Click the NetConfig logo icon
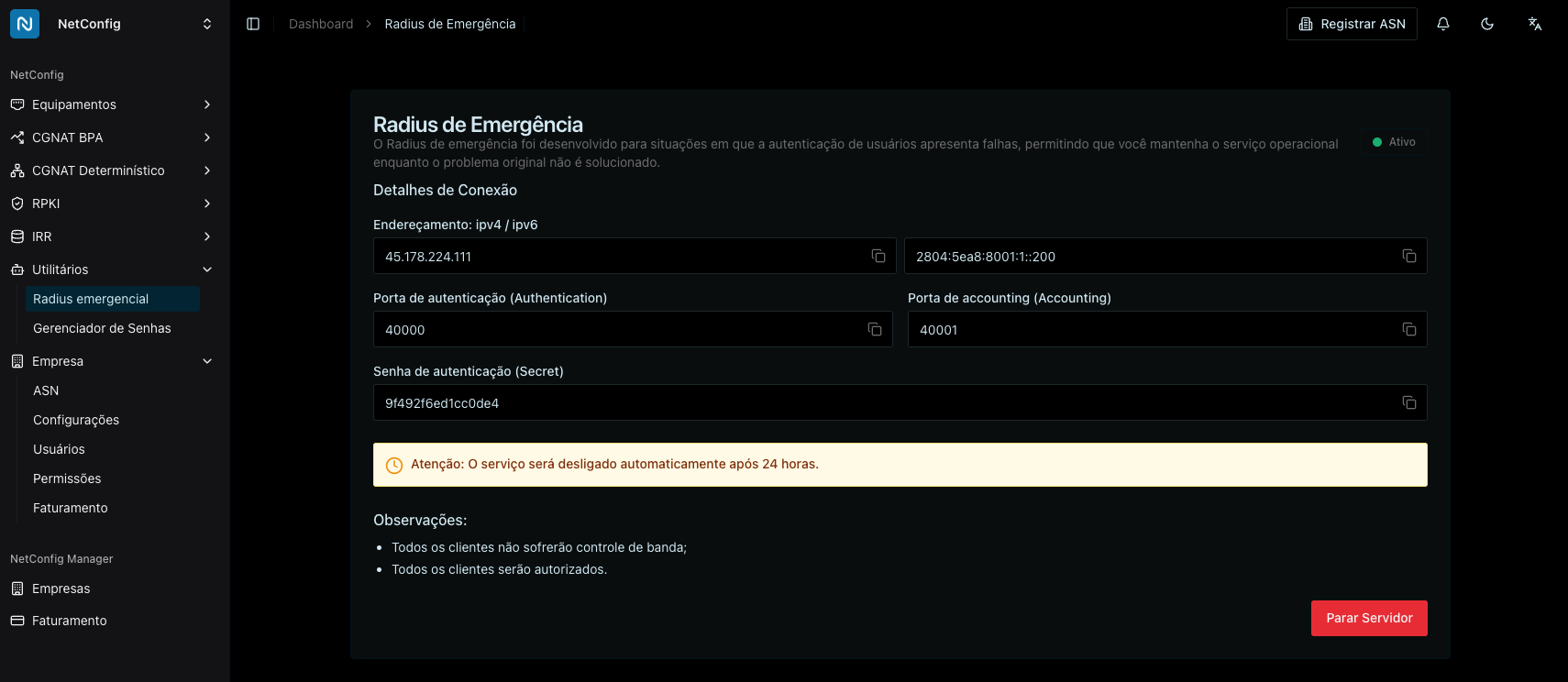This screenshot has width=1568, height=682. [x=24, y=23]
